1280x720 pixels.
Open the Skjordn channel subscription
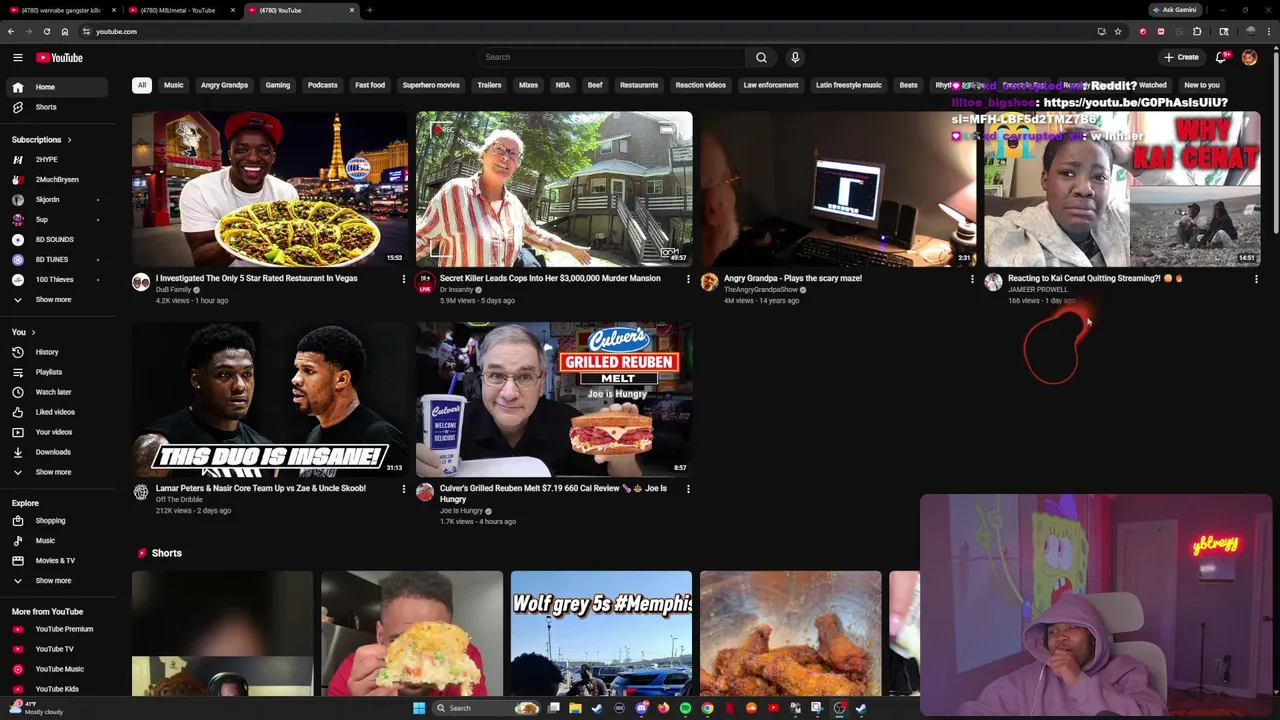[x=57, y=199]
